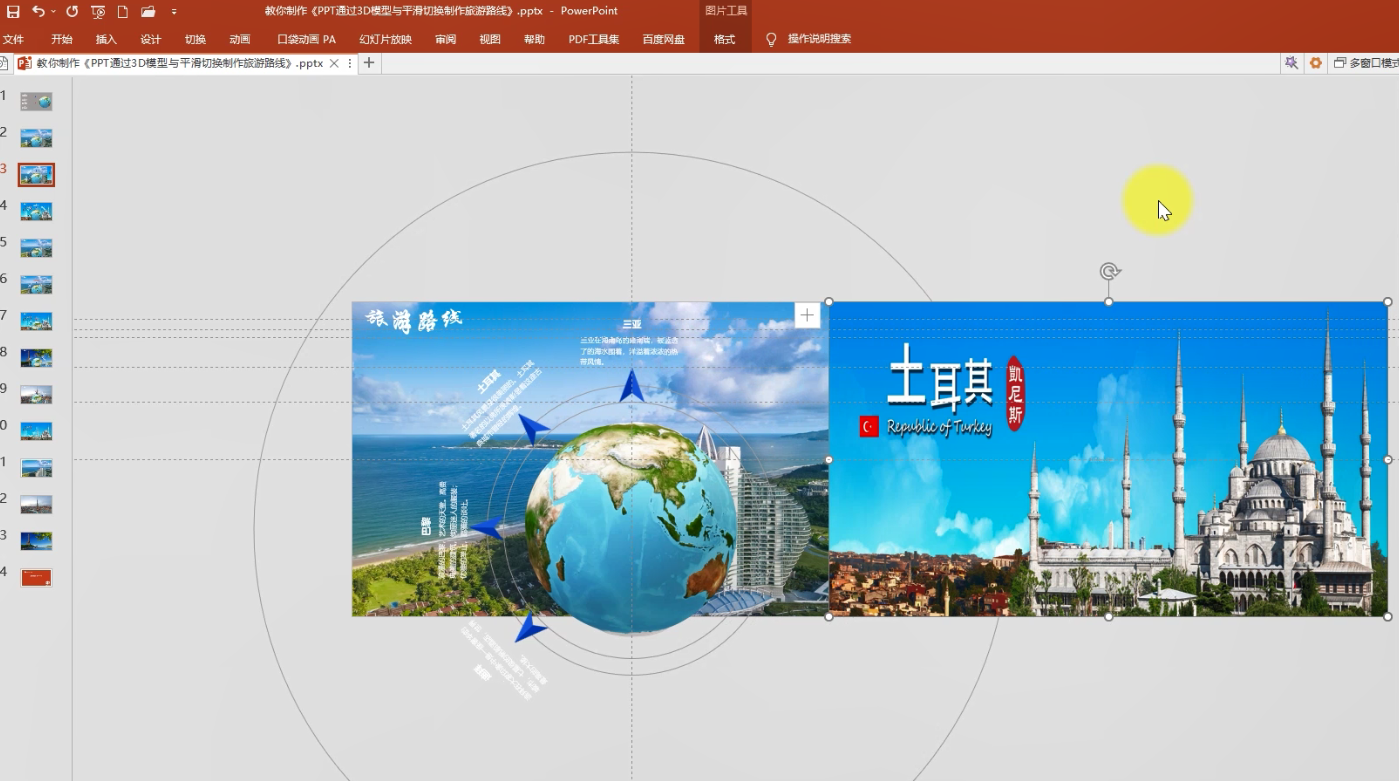Image resolution: width=1399 pixels, height=781 pixels.
Task: Open the orange gear settings icon
Action: click(1316, 62)
